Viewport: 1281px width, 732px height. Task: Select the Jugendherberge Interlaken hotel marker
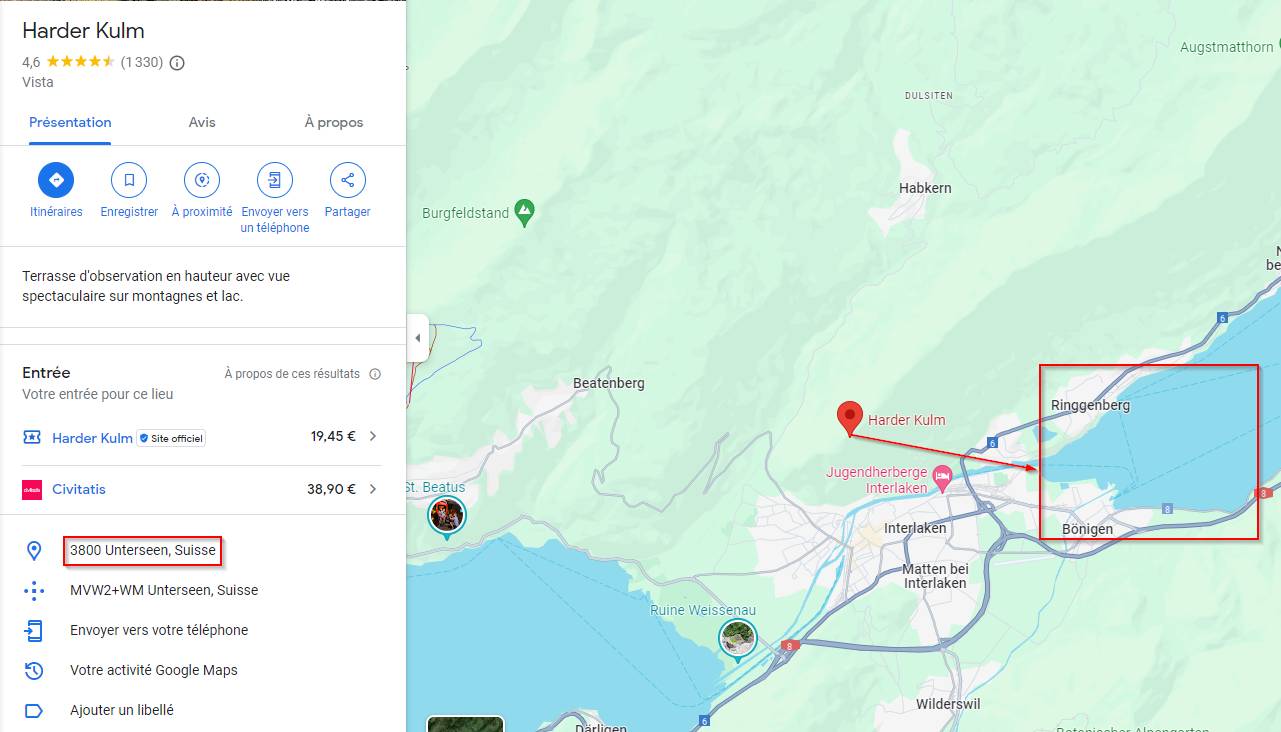(941, 479)
